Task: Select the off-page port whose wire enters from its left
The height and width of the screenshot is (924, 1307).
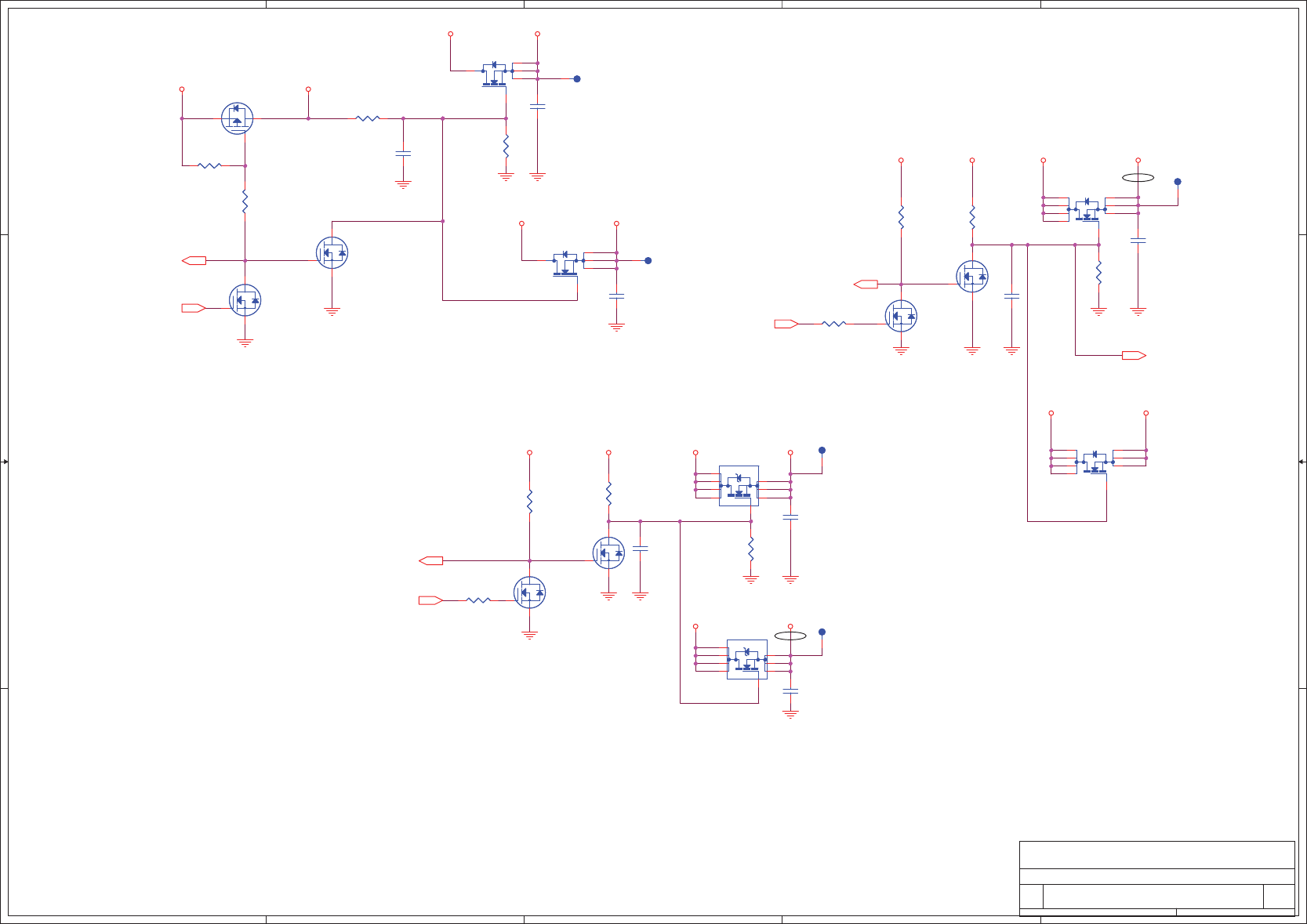Action: (1134, 355)
